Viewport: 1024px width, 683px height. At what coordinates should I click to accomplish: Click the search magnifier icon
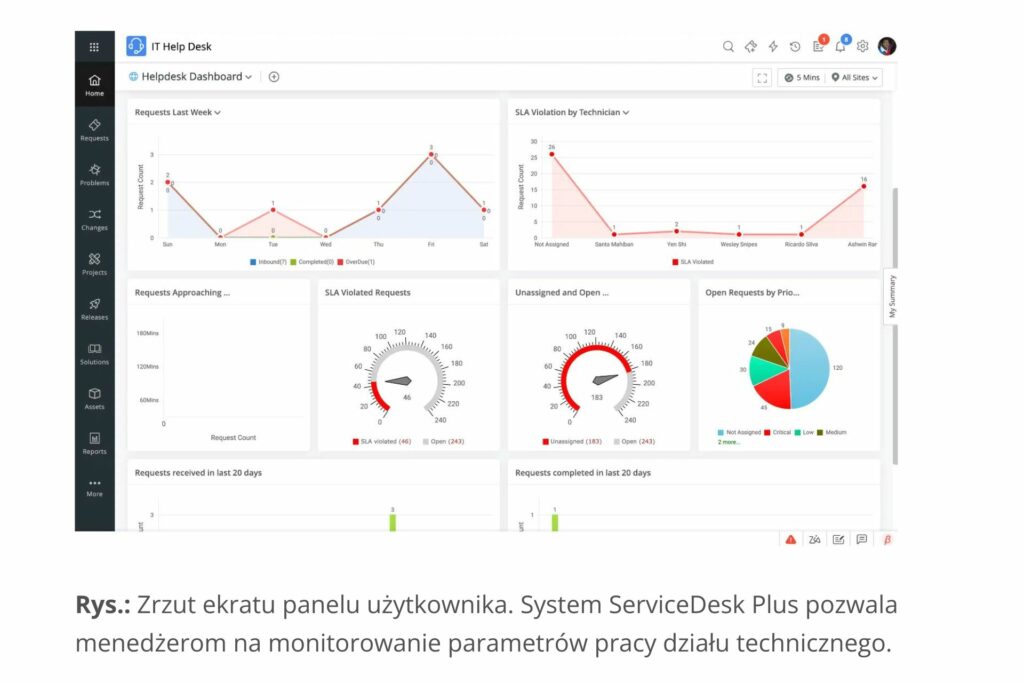(728, 47)
